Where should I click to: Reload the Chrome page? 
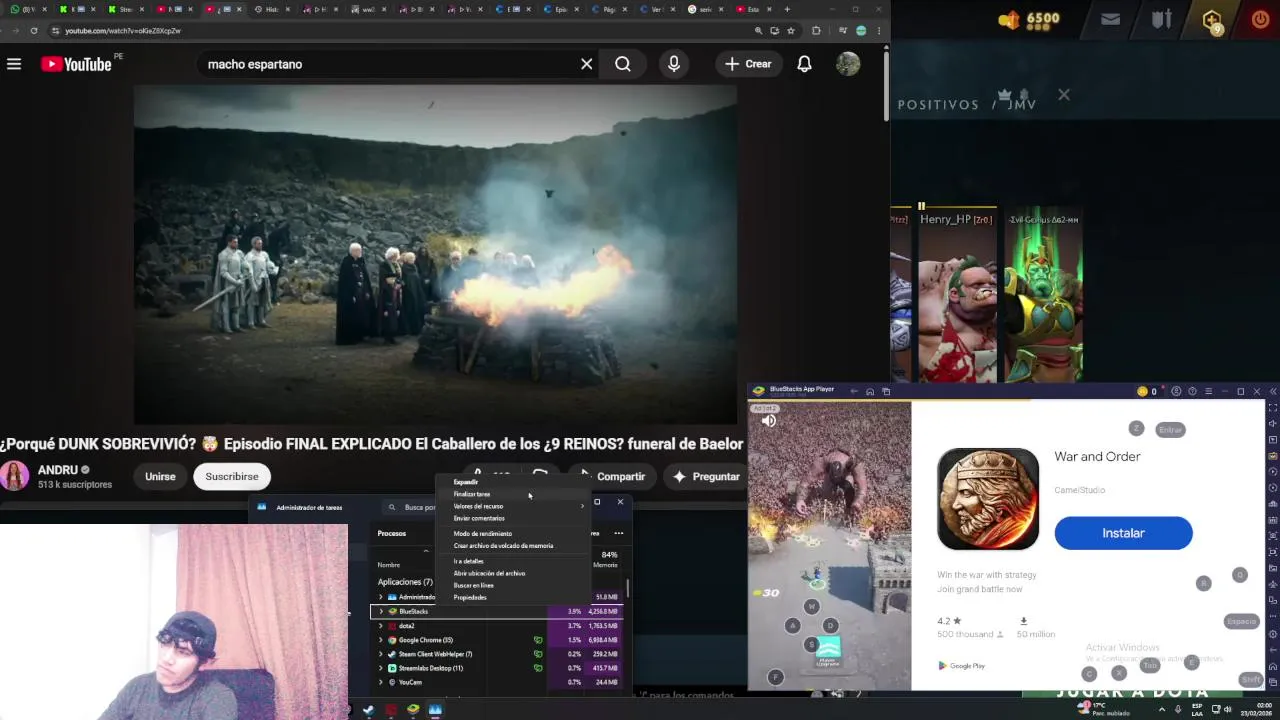click(x=33, y=31)
